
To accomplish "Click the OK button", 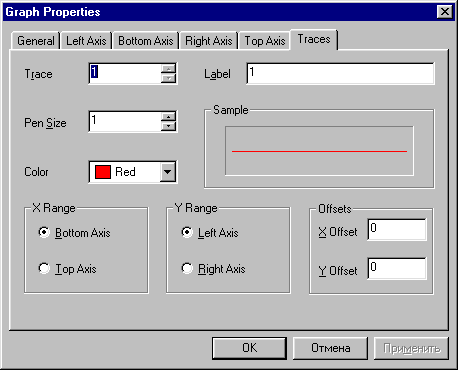I will point(249,348).
